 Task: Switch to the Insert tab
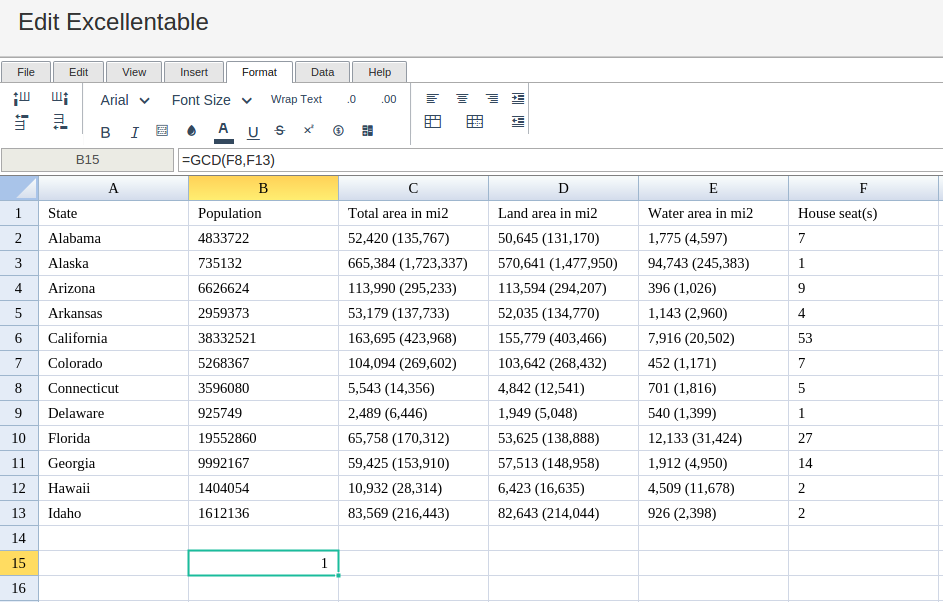(194, 72)
